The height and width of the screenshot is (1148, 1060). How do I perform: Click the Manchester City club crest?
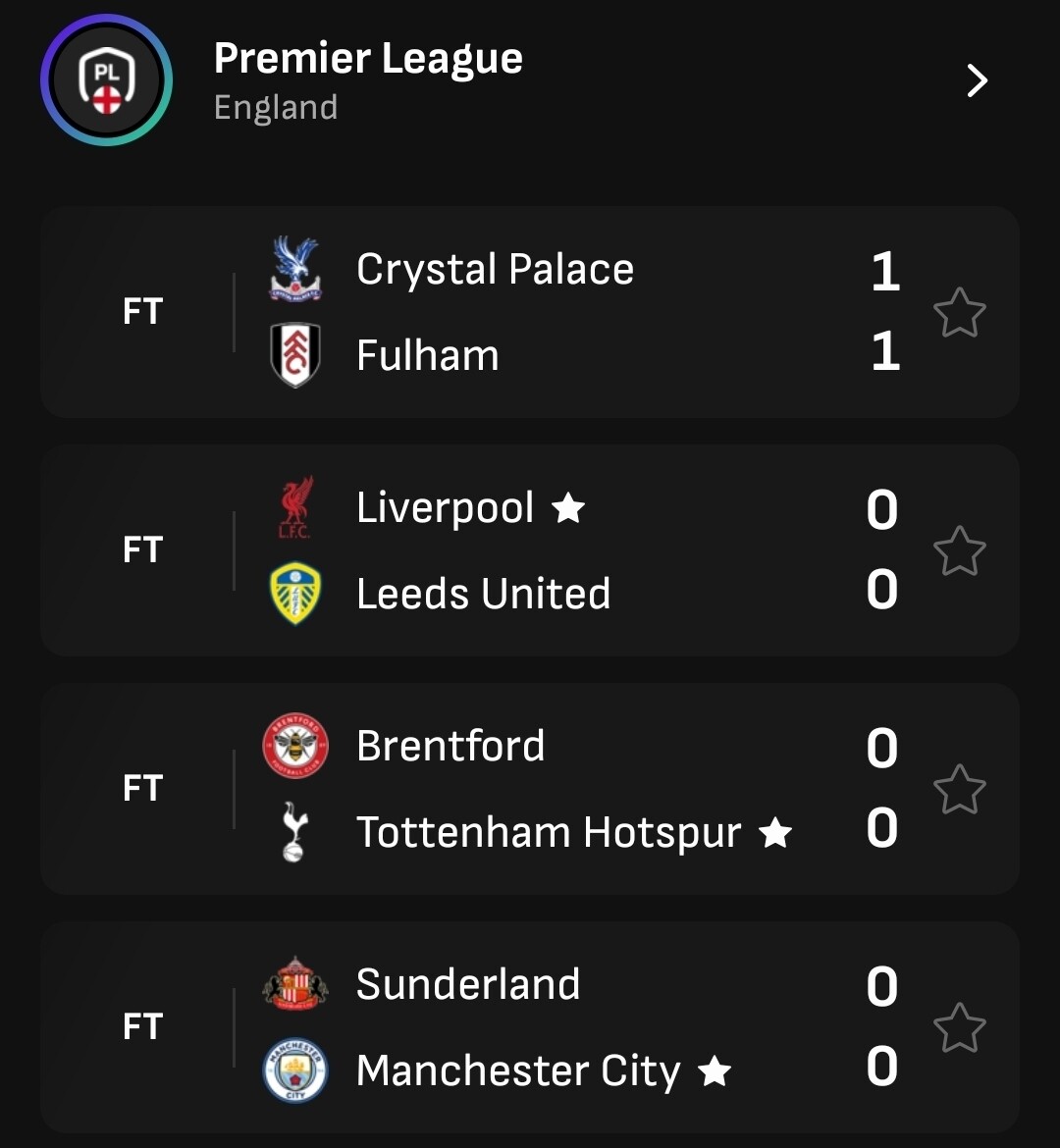click(294, 1070)
